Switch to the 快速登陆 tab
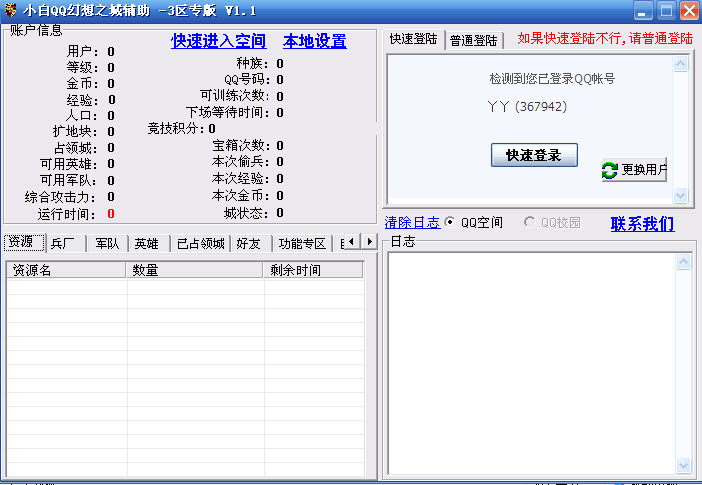The width and height of the screenshot is (702, 485). pyautogui.click(x=413, y=39)
